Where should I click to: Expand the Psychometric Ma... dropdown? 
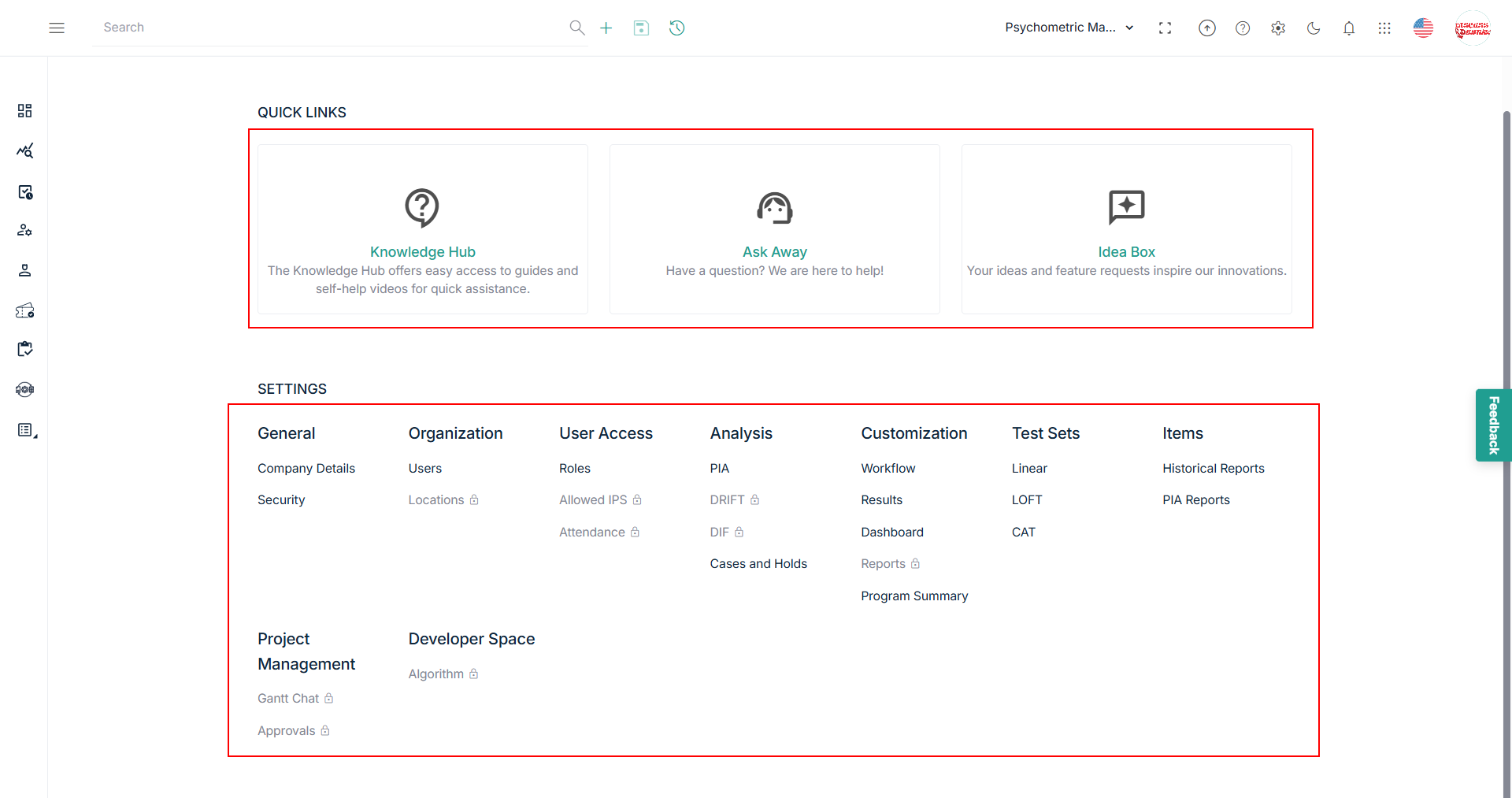(x=1069, y=28)
